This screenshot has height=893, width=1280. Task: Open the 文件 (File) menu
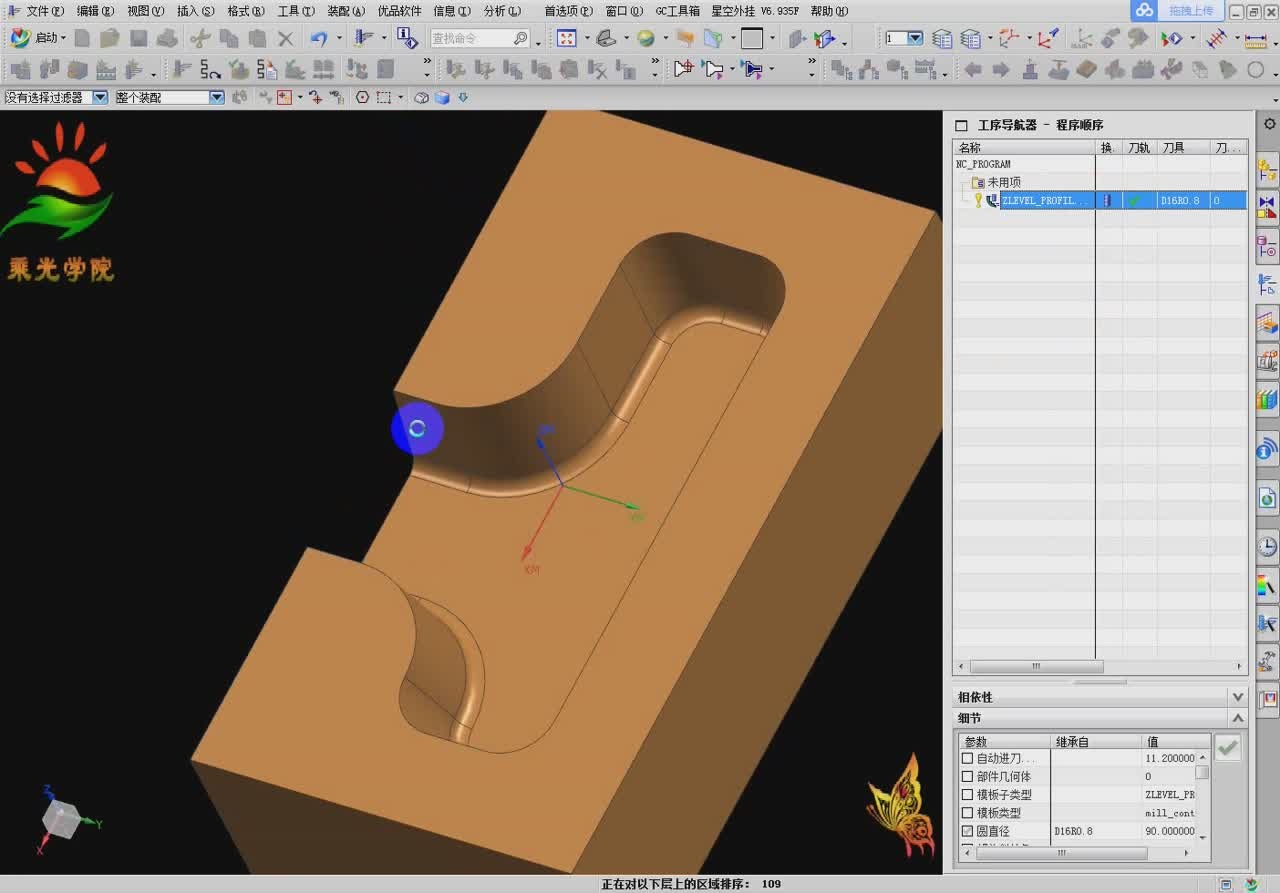click(44, 11)
